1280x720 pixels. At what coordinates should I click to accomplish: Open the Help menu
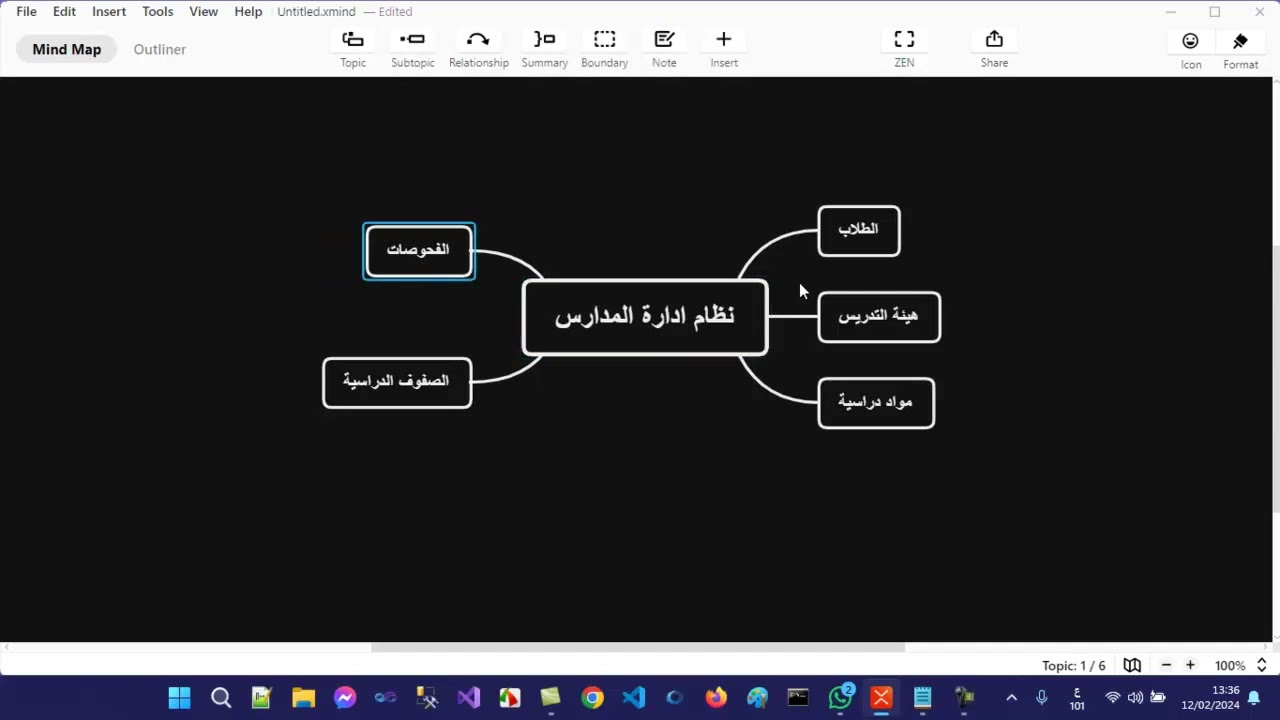(x=248, y=12)
